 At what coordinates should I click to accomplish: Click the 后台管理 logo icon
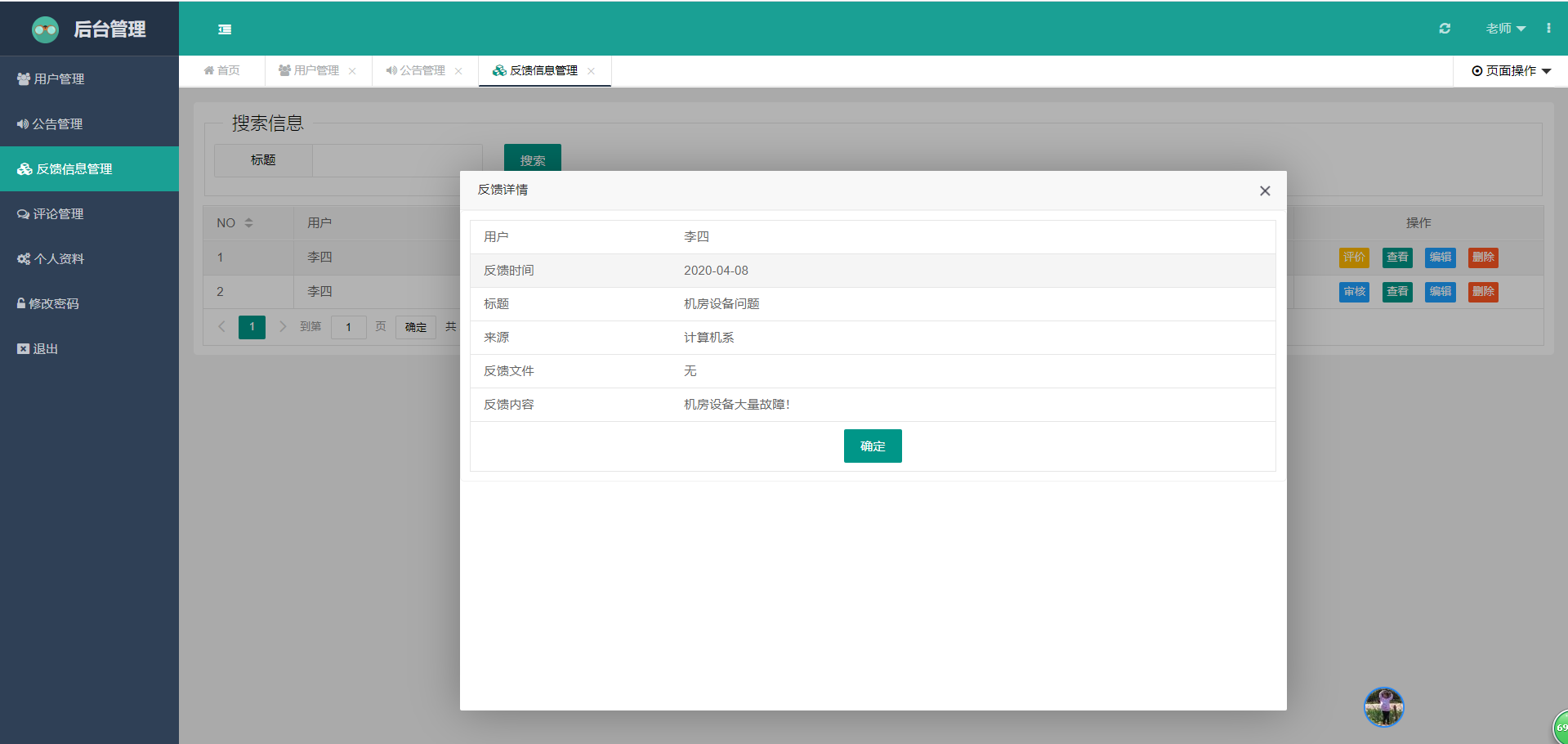click(46, 30)
